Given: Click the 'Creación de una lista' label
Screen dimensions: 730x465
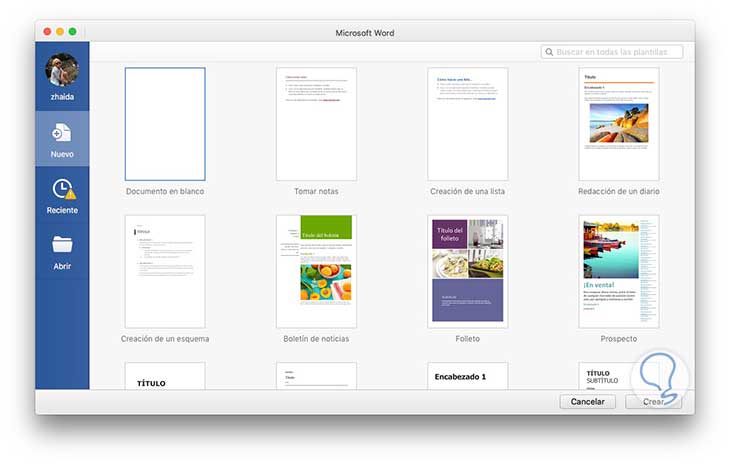Looking at the screenshot, I should [467, 191].
